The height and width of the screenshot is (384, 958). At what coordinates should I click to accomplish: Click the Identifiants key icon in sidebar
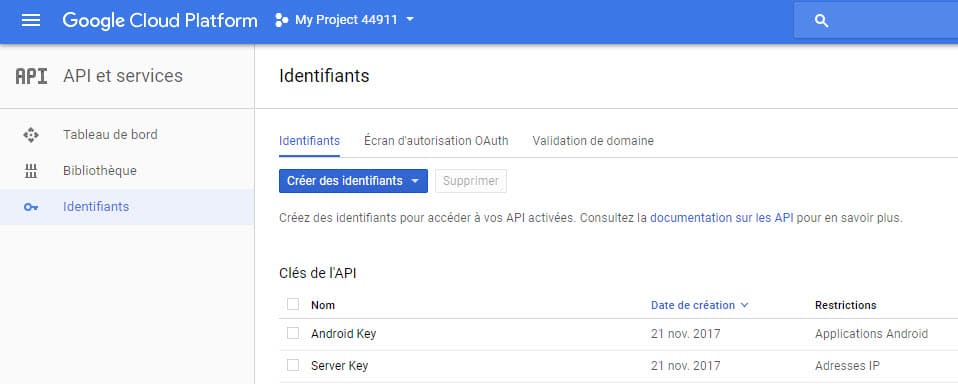pos(31,207)
